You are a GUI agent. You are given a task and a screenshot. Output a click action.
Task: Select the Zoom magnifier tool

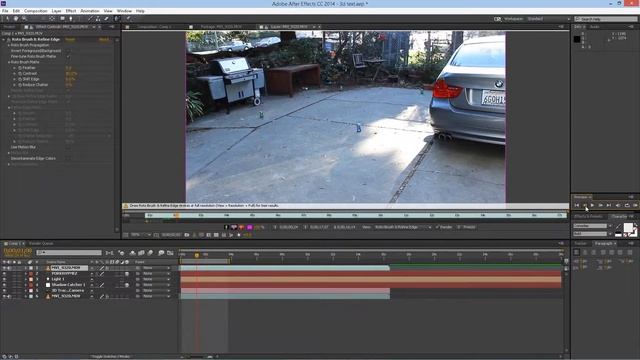(x=24, y=18)
